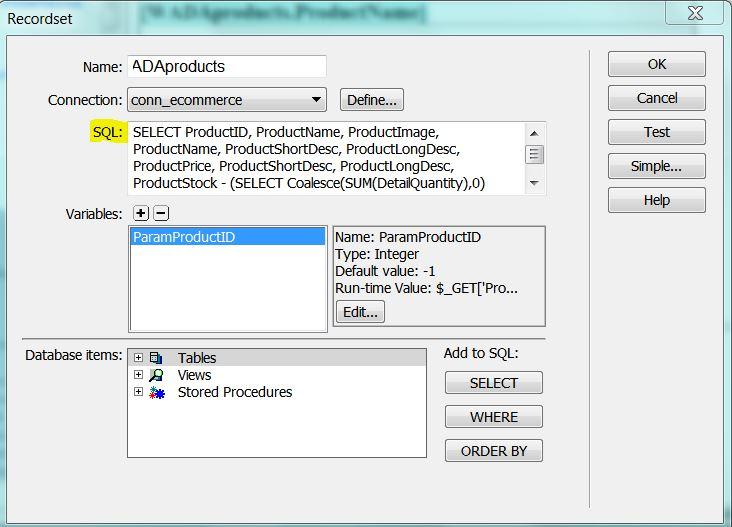Image resolution: width=732 pixels, height=527 pixels.
Task: Select ParamProductID in the variables list
Action: coord(227,237)
